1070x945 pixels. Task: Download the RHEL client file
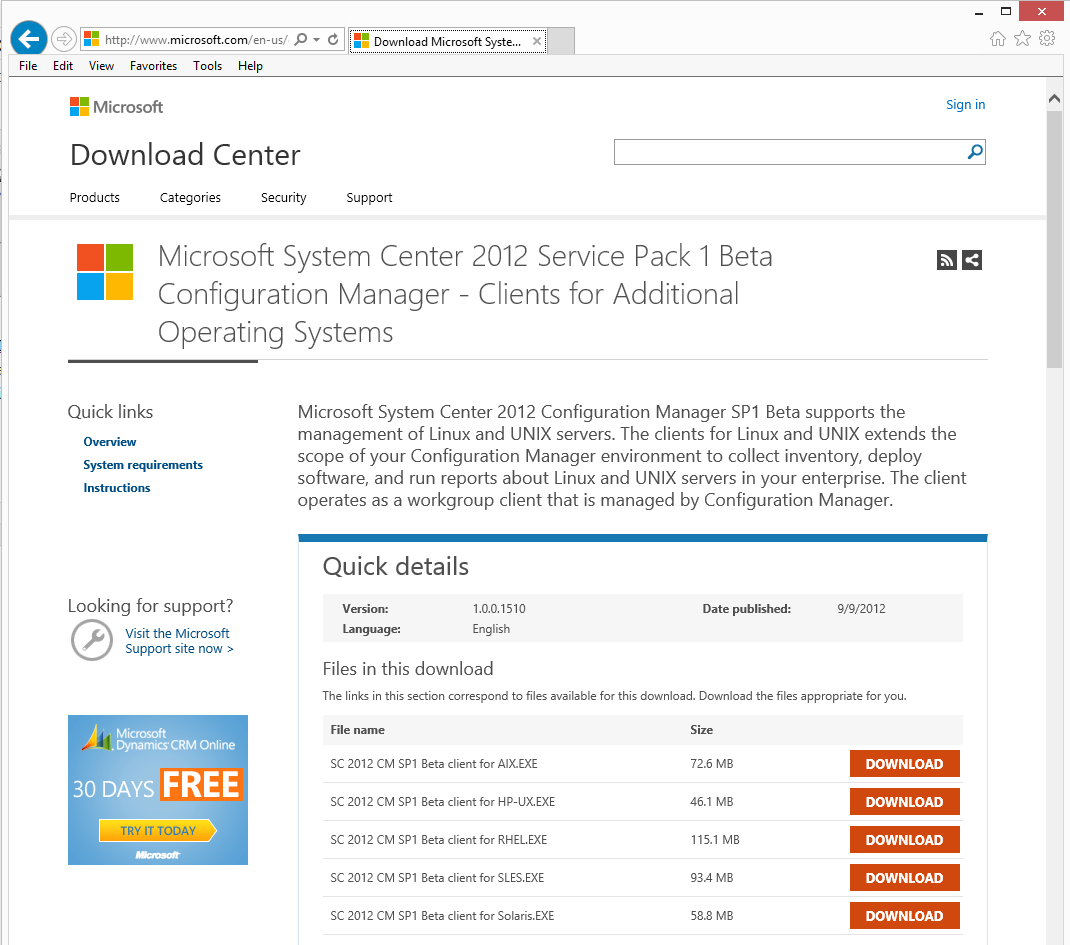pyautogui.click(x=904, y=840)
